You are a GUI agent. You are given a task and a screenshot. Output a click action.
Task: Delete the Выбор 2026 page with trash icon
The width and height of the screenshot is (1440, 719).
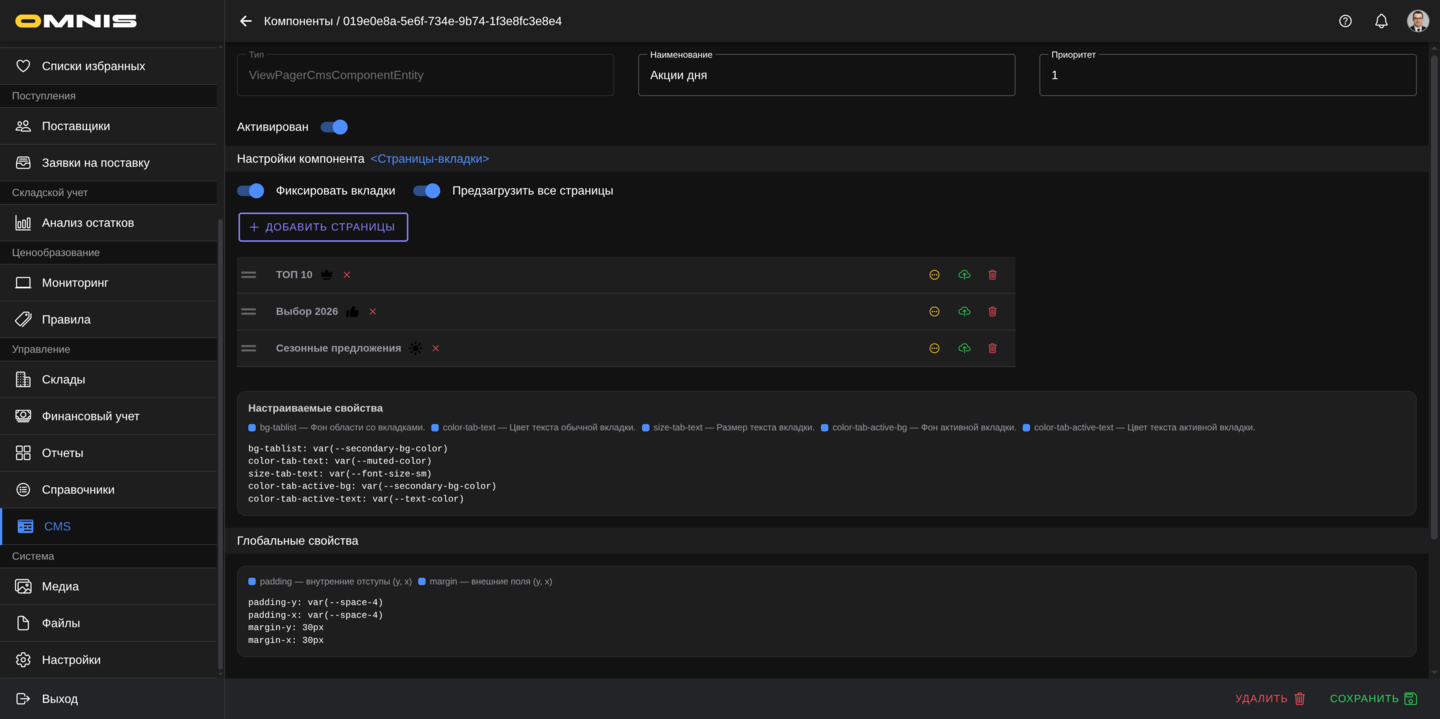(992, 312)
